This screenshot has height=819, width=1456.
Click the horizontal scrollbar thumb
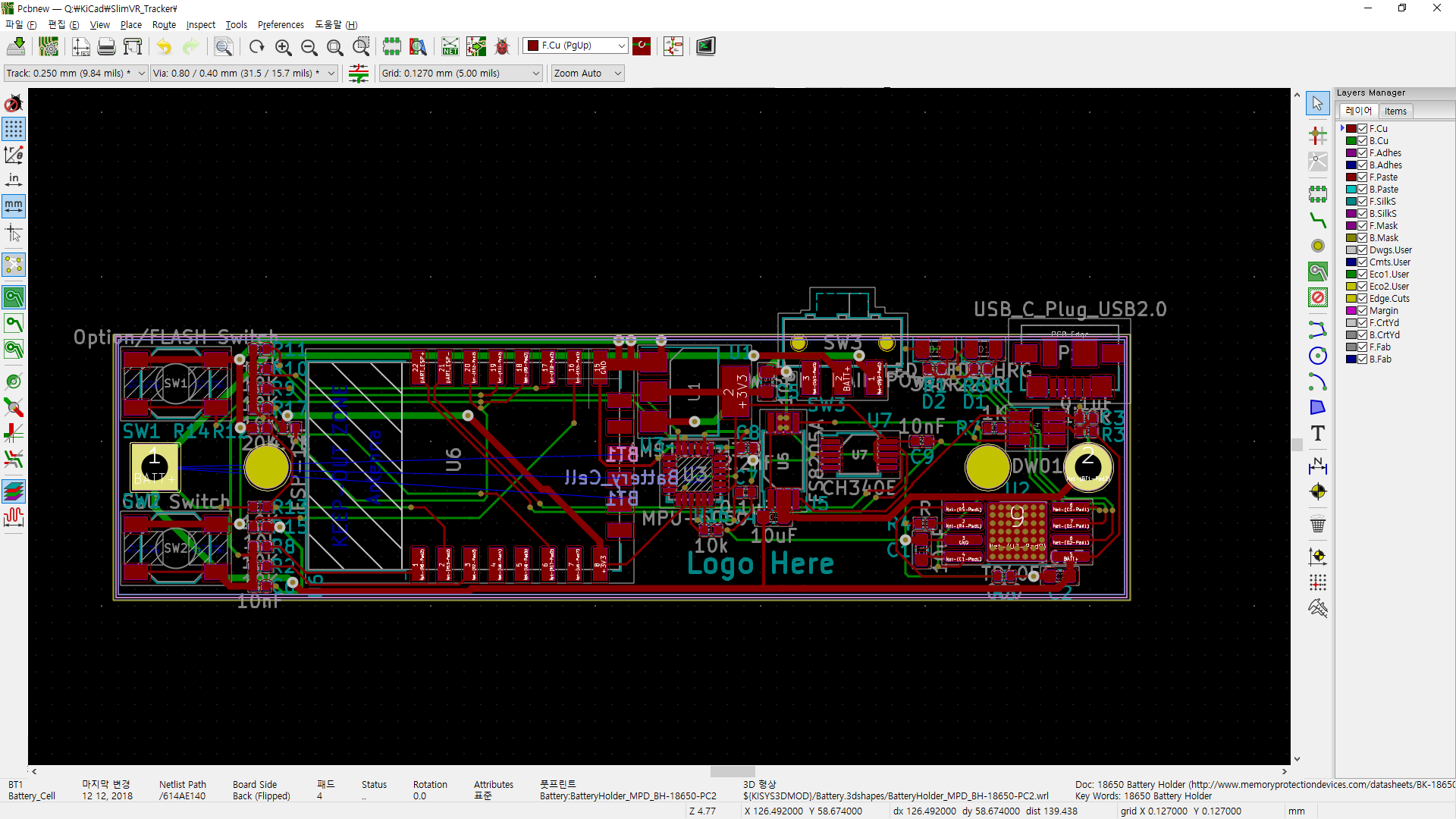(x=732, y=771)
